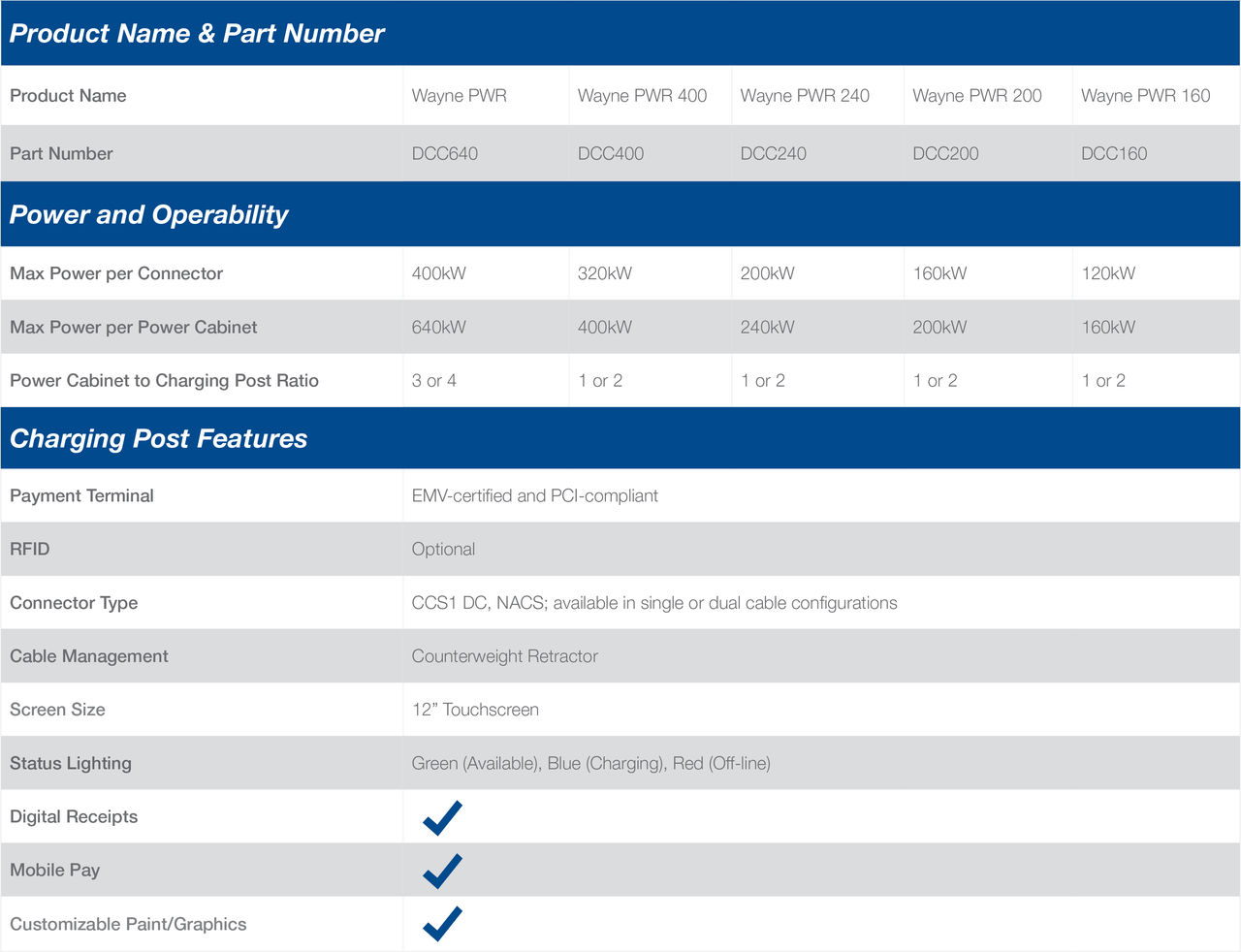
Task: Click the 'Part Number' row label
Action: [61, 153]
